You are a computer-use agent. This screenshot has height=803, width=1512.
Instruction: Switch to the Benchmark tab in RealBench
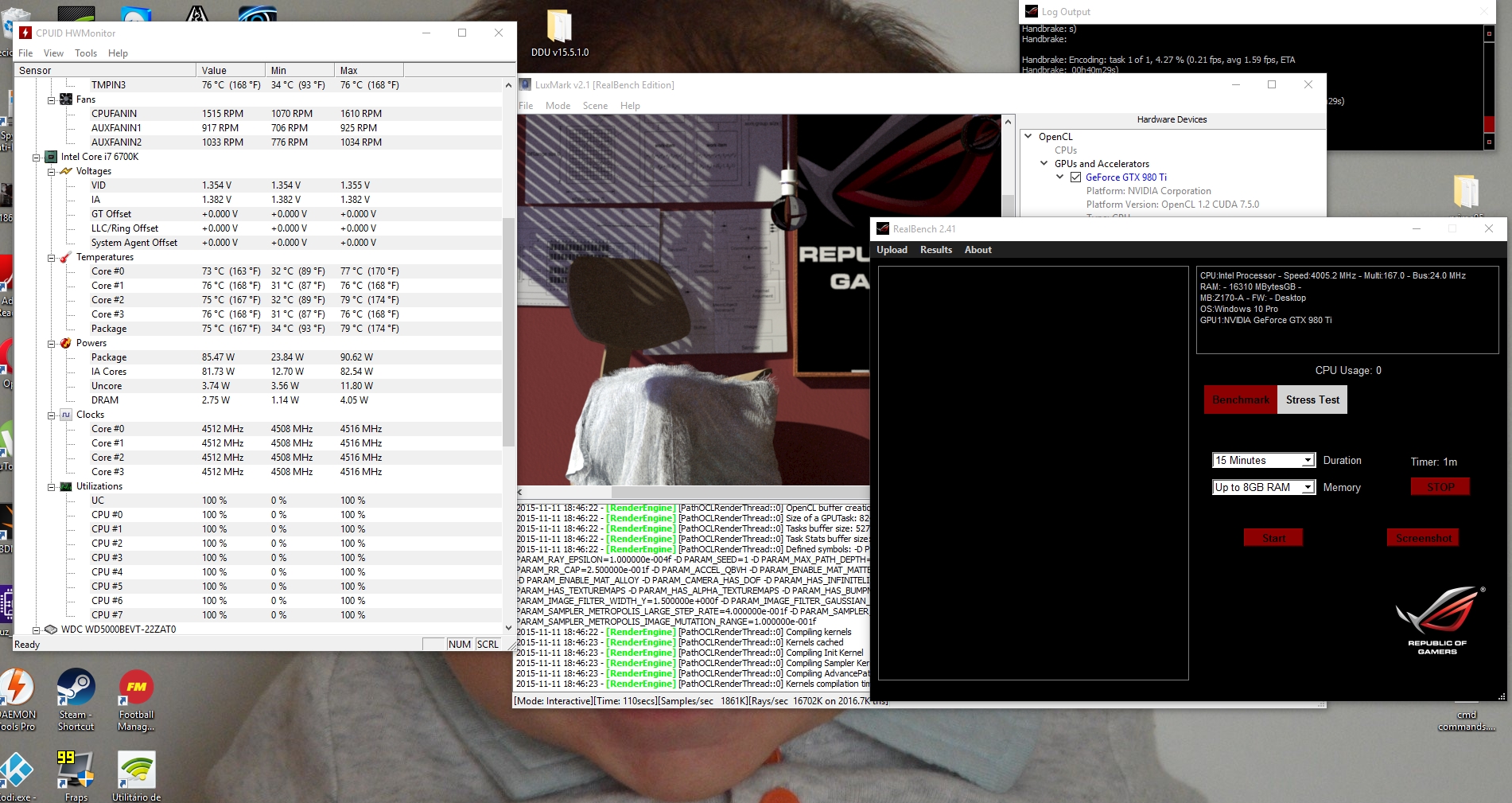click(x=1240, y=400)
